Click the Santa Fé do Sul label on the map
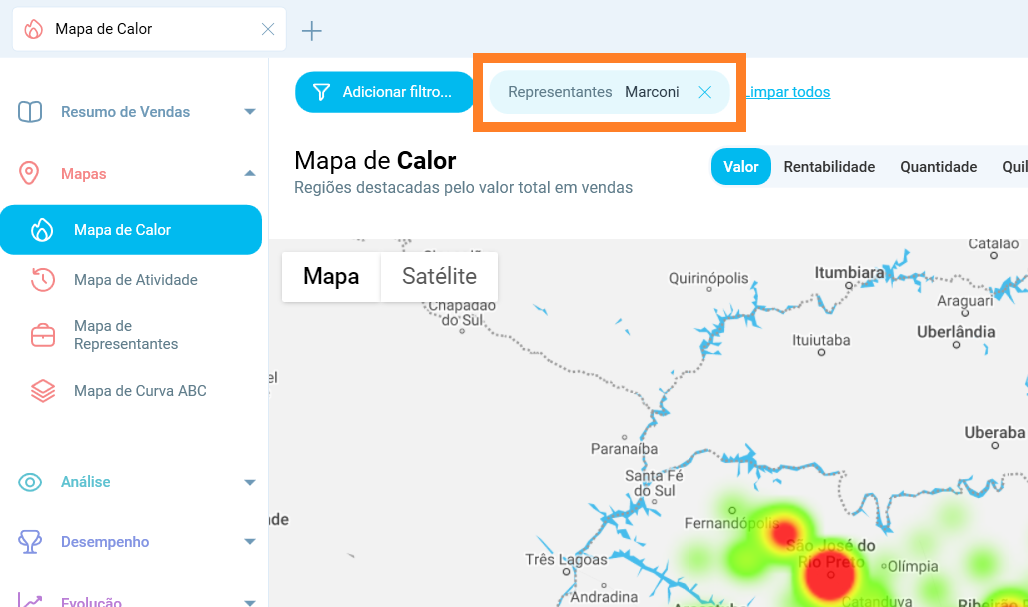1028x607 pixels. pos(654,483)
